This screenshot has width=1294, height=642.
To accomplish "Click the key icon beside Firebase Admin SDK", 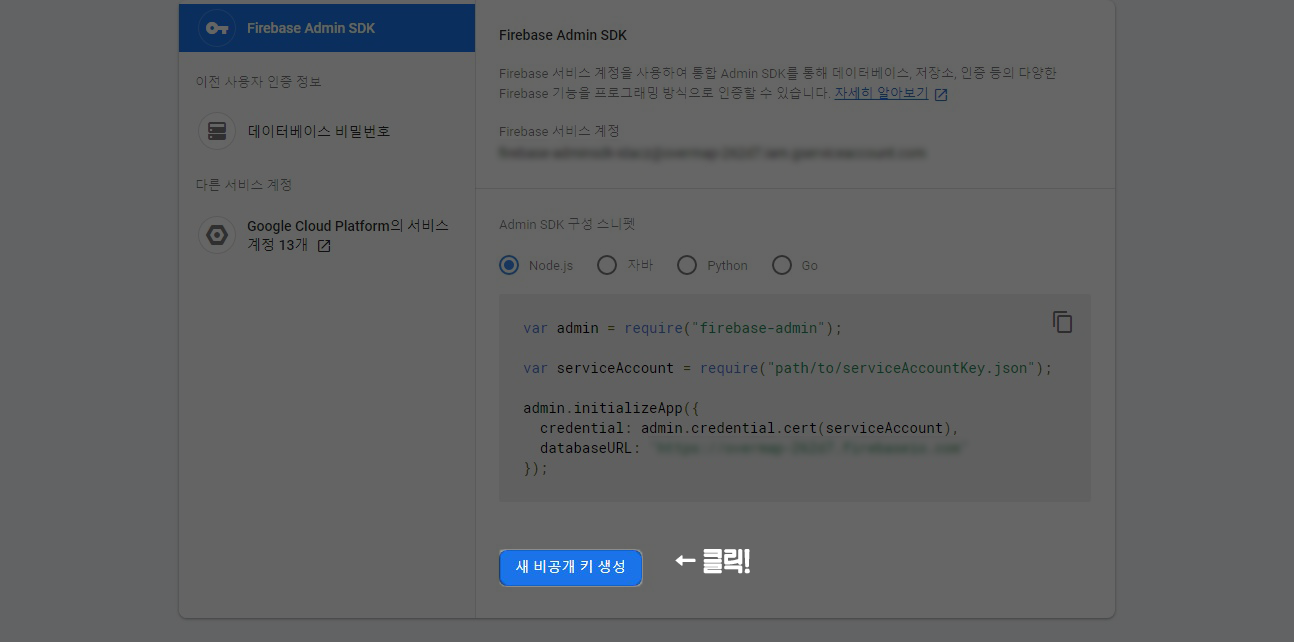I will tap(216, 28).
